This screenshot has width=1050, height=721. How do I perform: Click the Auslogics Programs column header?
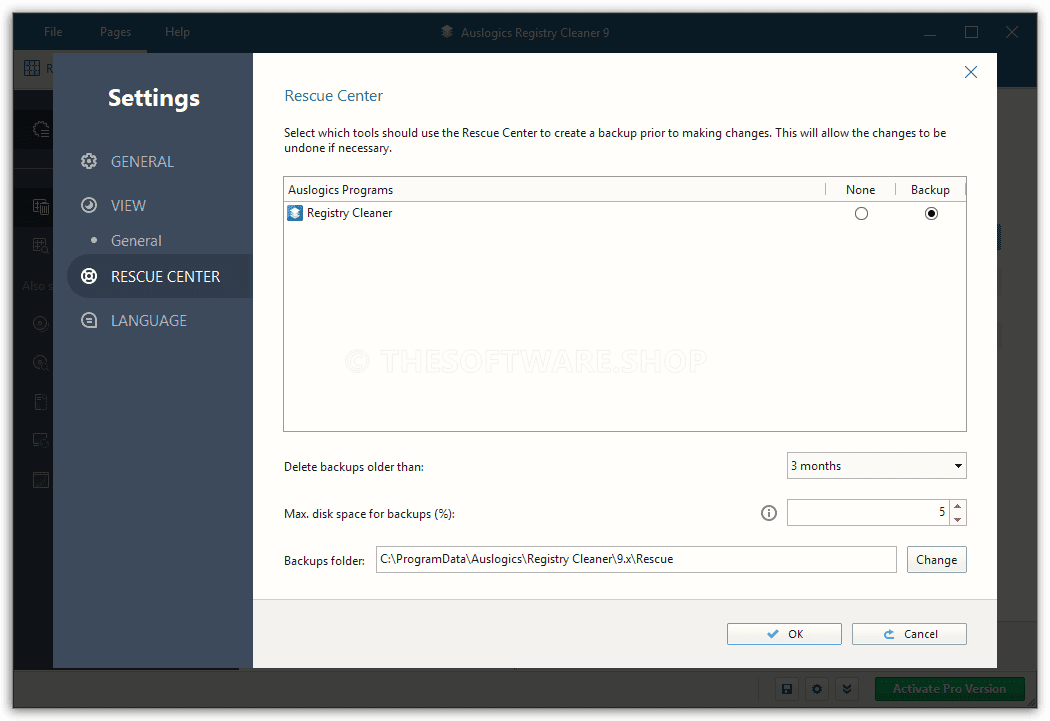pos(340,189)
